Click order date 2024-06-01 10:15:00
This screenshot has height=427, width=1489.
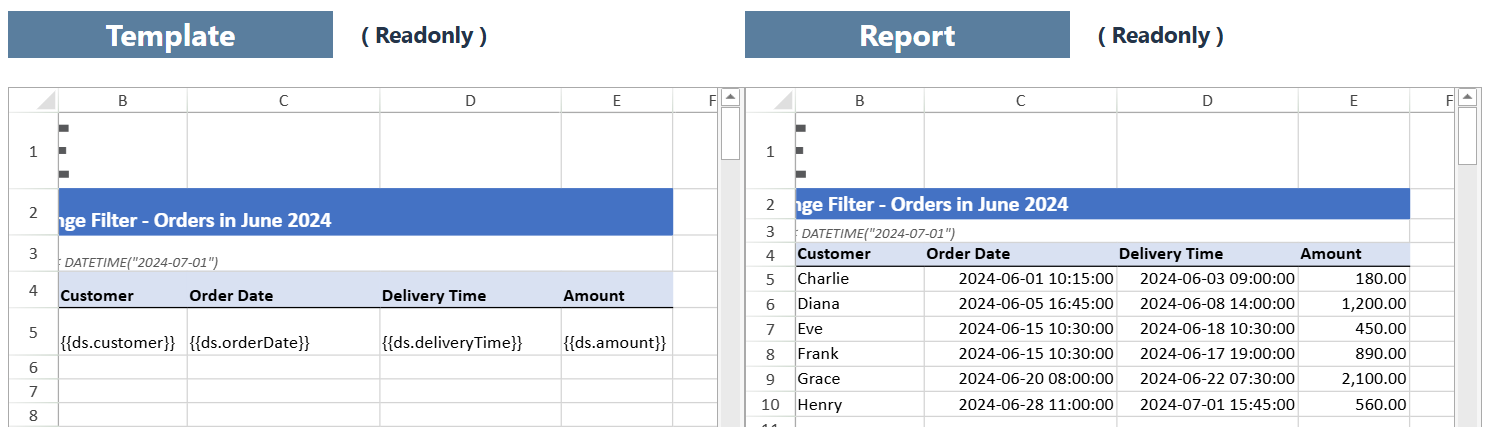(1020, 279)
